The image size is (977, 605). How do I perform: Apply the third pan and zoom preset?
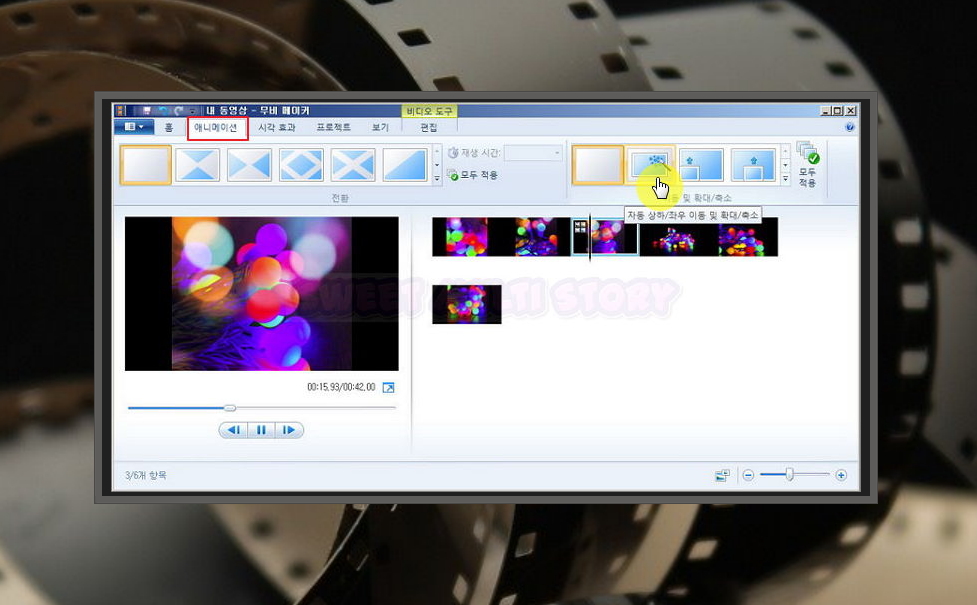tap(701, 165)
